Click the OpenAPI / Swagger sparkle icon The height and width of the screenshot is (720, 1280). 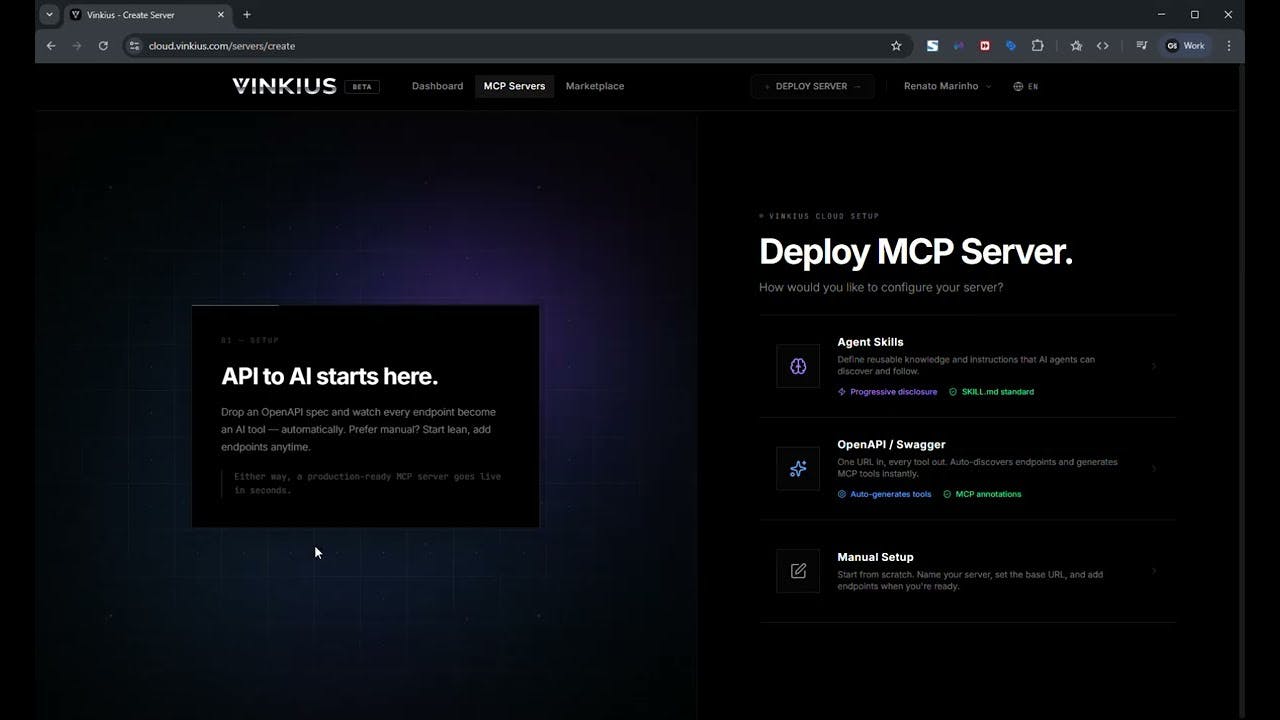(798, 468)
